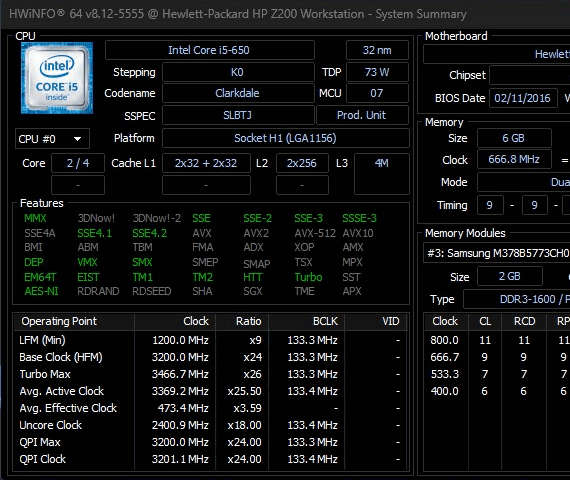The image size is (570, 480).
Task: Select the L3 cache value 4M
Action: tap(382, 174)
